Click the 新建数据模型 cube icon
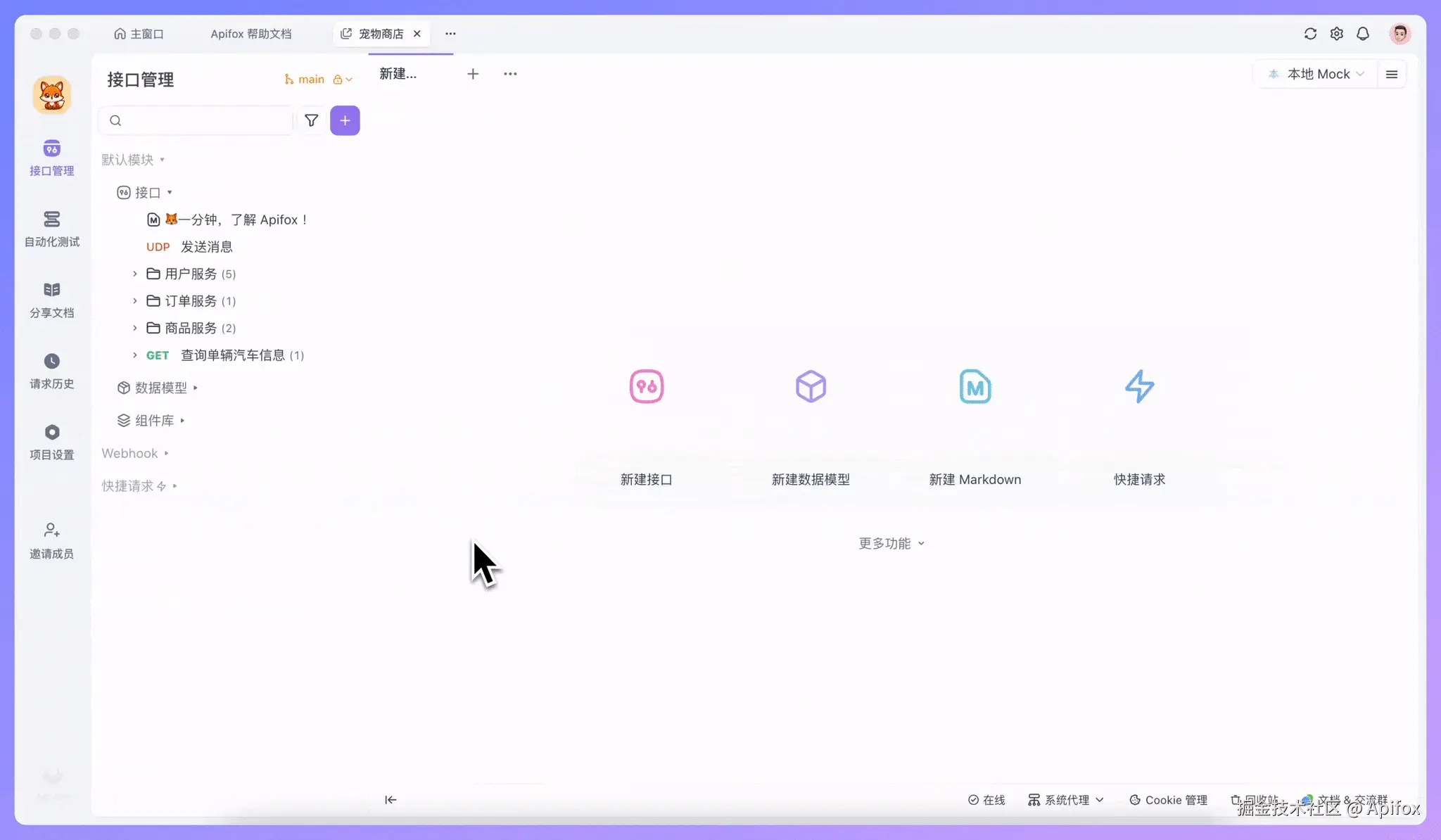Screen dimensions: 1441x840 pyautogui.click(x=811, y=386)
